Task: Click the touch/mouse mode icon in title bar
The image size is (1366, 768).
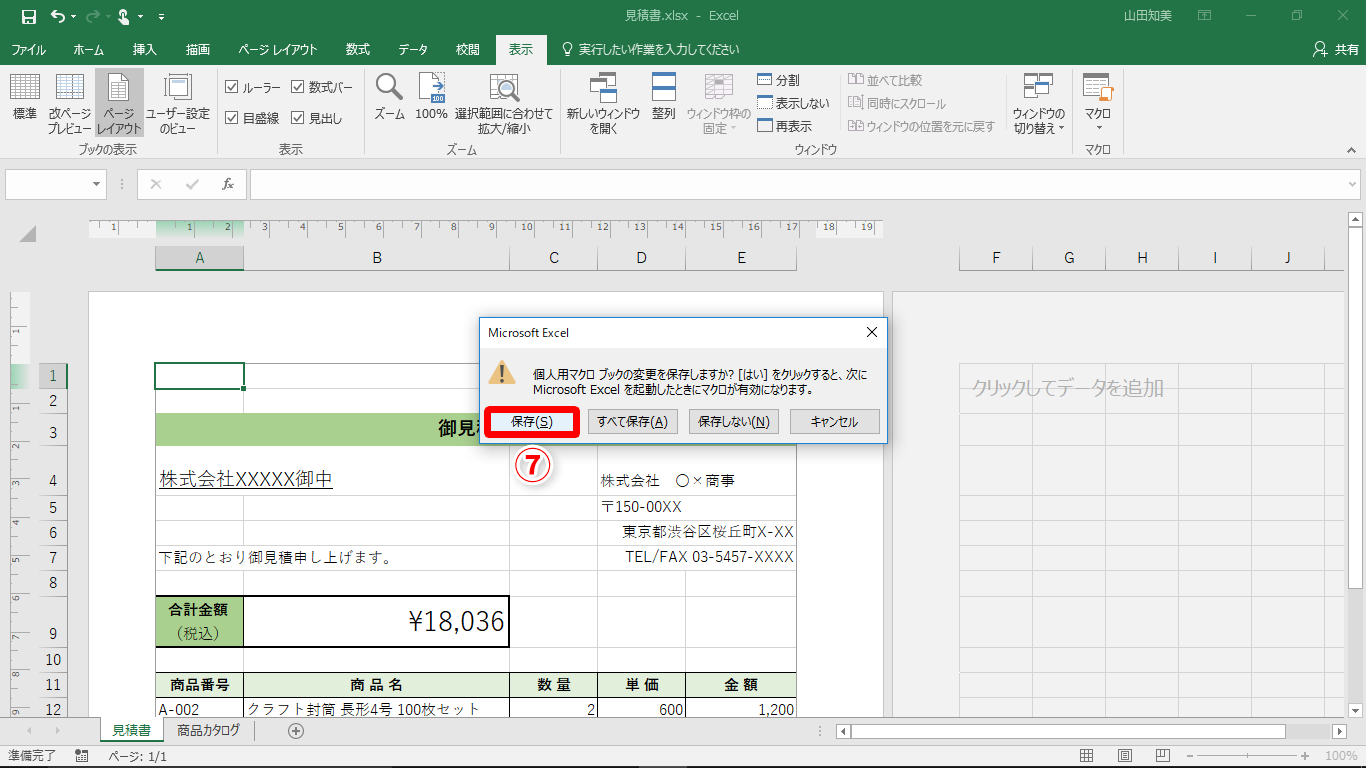Action: click(124, 16)
